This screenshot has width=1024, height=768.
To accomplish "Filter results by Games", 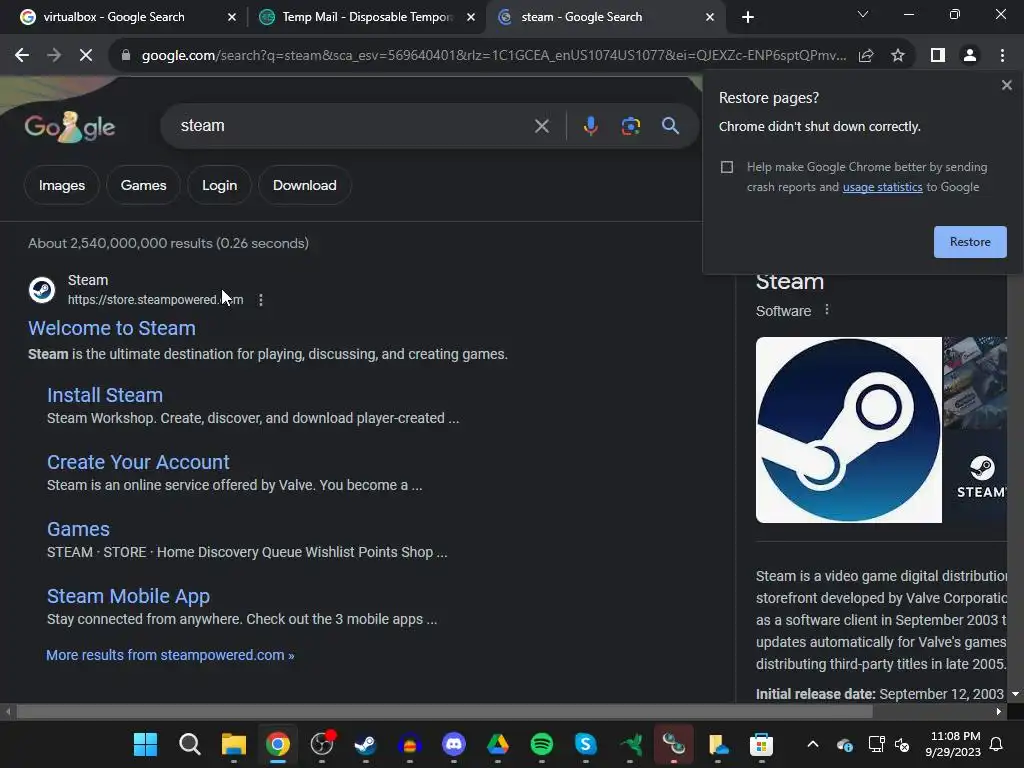I will click(143, 185).
